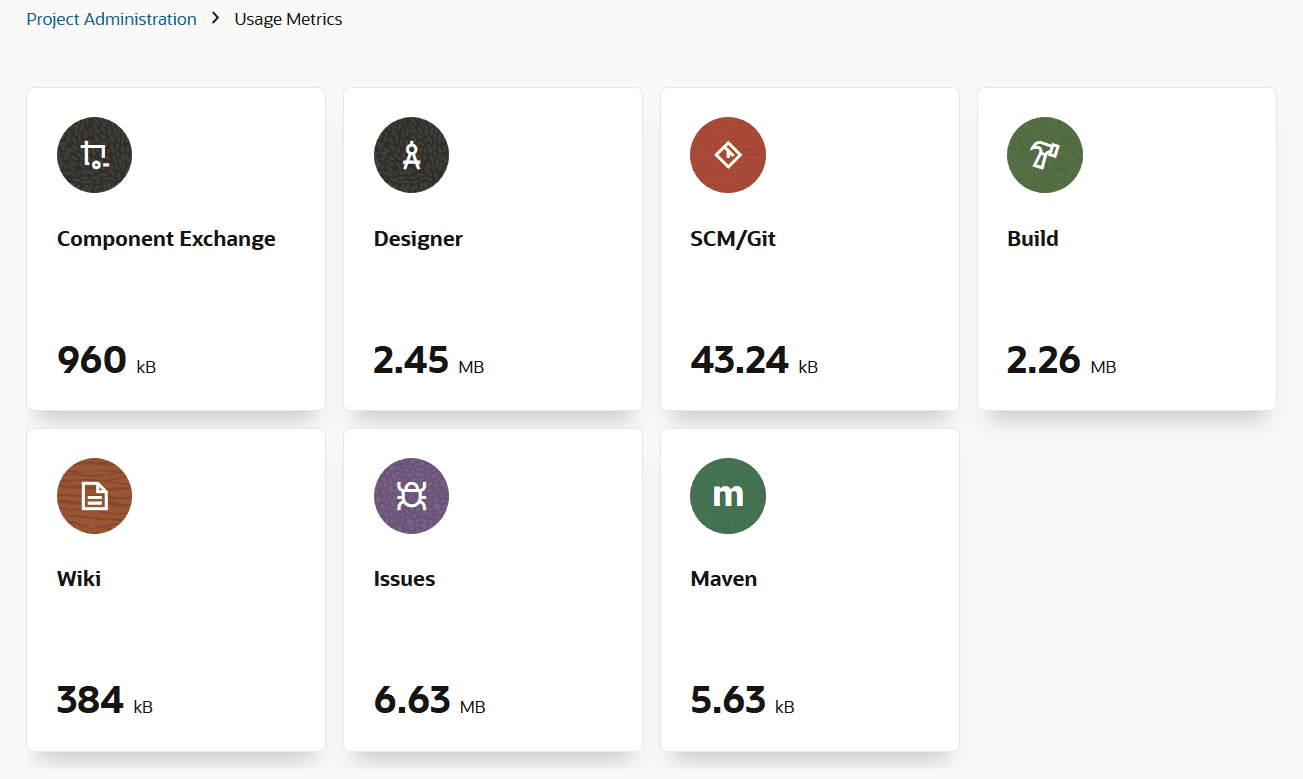Click the Component Exchange crop icon
The width and height of the screenshot is (1303, 779).
click(x=94, y=155)
